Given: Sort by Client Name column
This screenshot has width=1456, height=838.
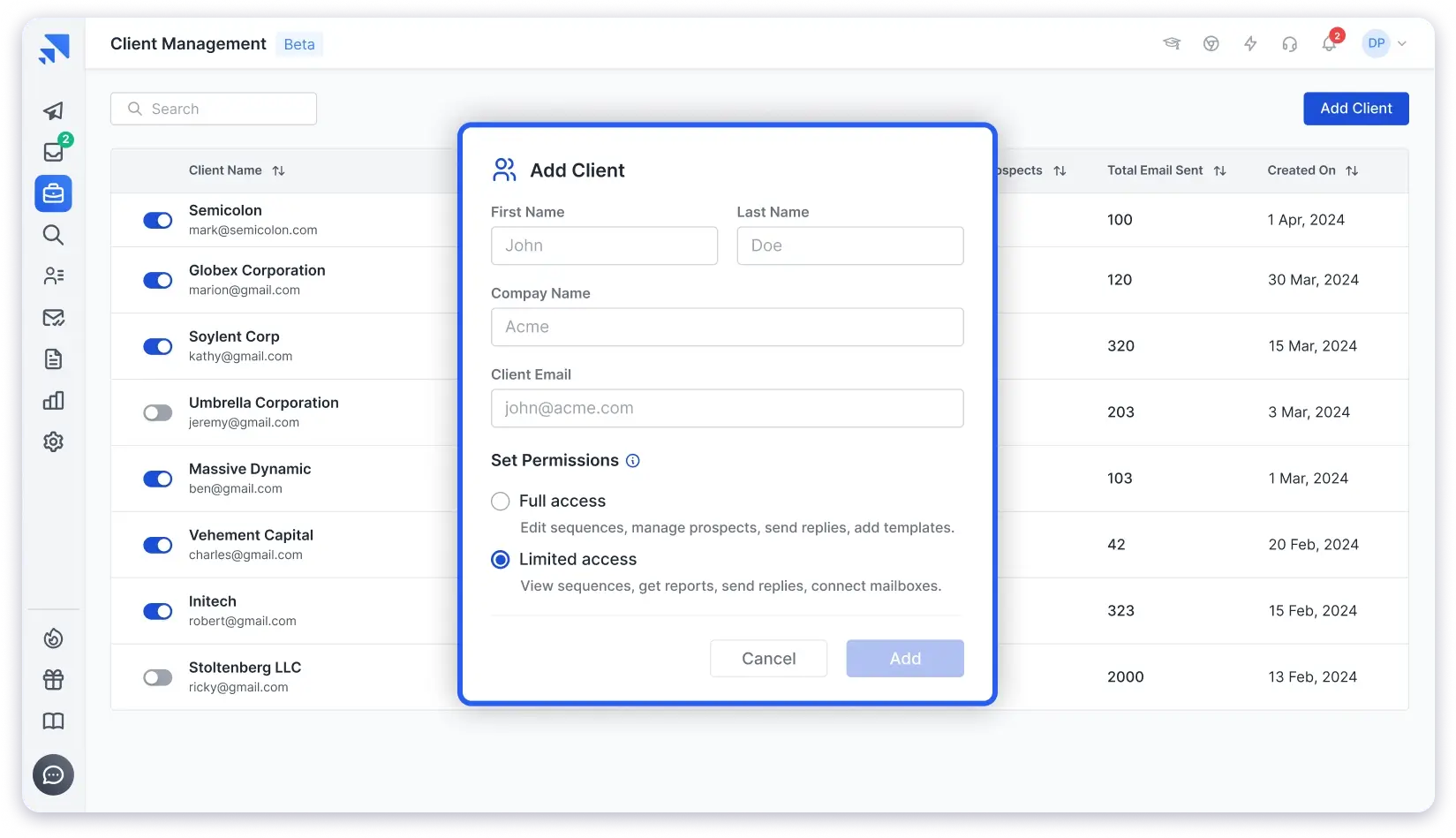Looking at the screenshot, I should click(x=279, y=171).
